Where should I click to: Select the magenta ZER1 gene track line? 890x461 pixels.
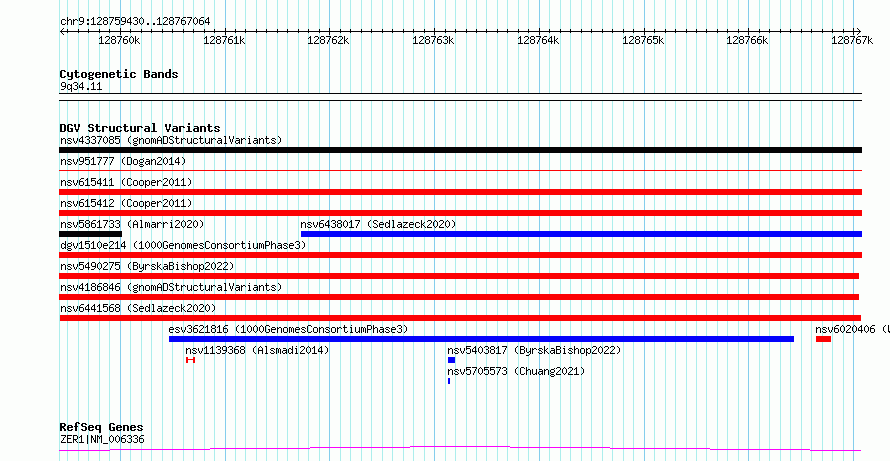coord(460,449)
